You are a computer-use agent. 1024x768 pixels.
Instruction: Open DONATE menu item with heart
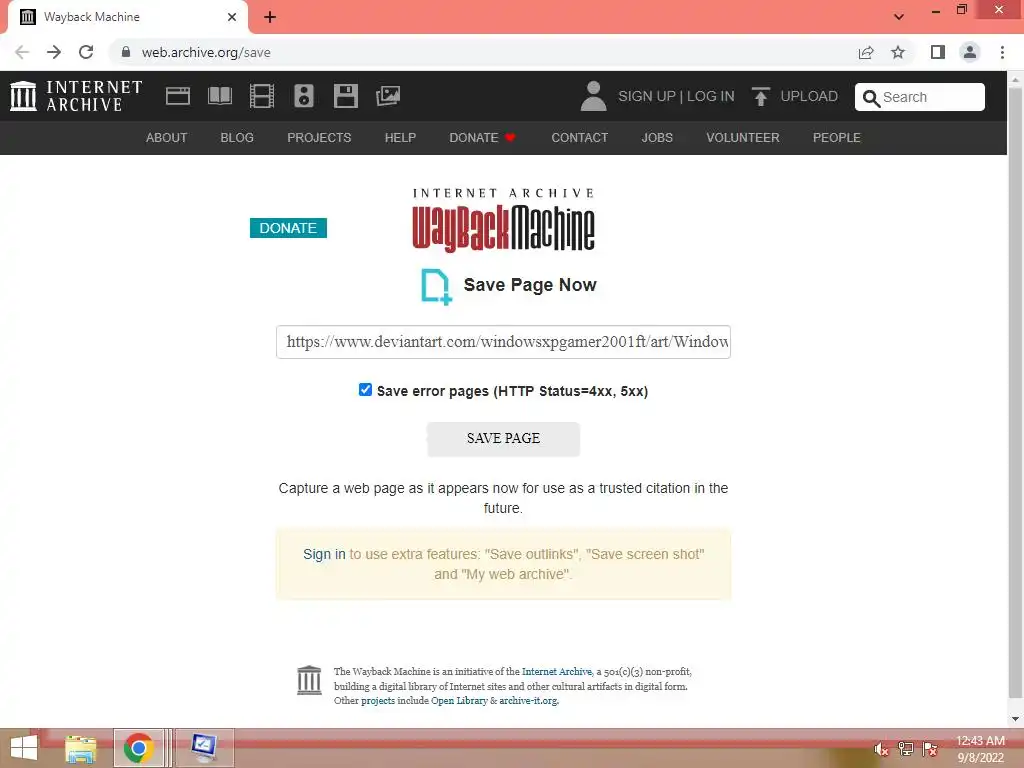click(x=483, y=138)
